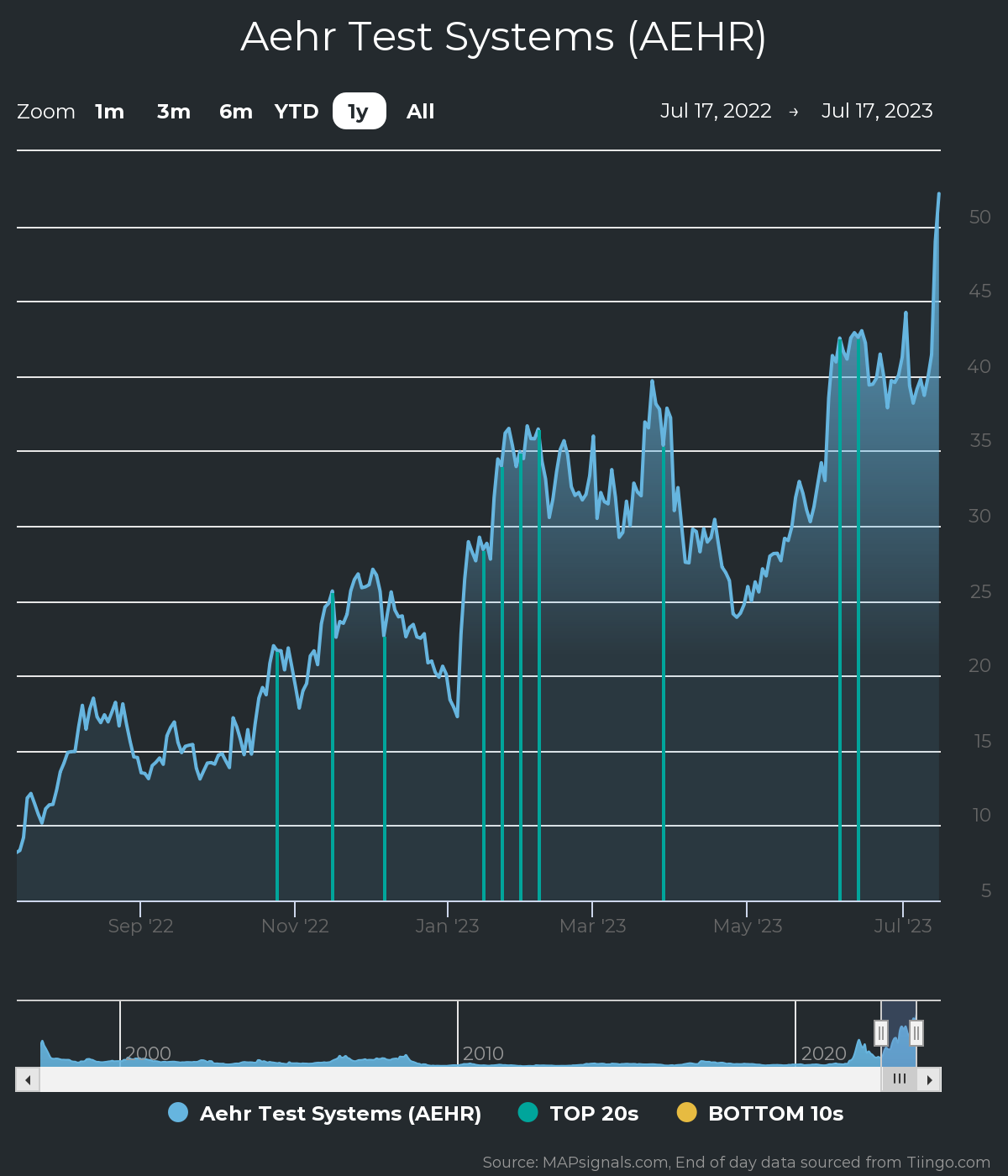This screenshot has width=1008, height=1176.
Task: Select the 1m zoom range
Action: point(109,112)
